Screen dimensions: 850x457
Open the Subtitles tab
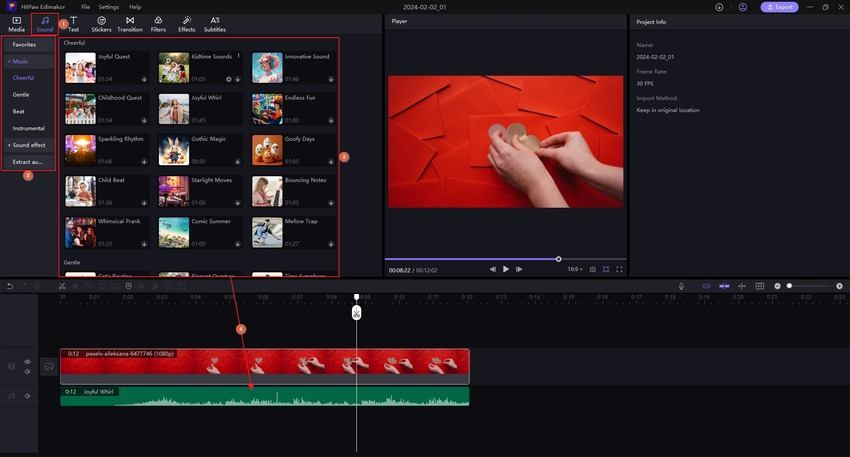215,24
